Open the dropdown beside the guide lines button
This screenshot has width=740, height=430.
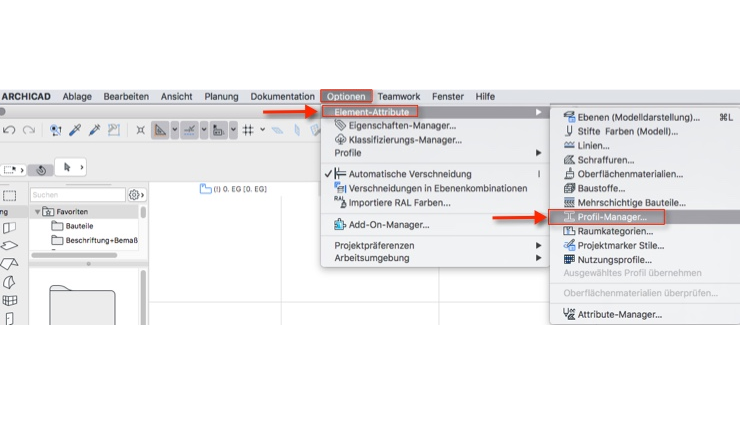[x=175, y=130]
